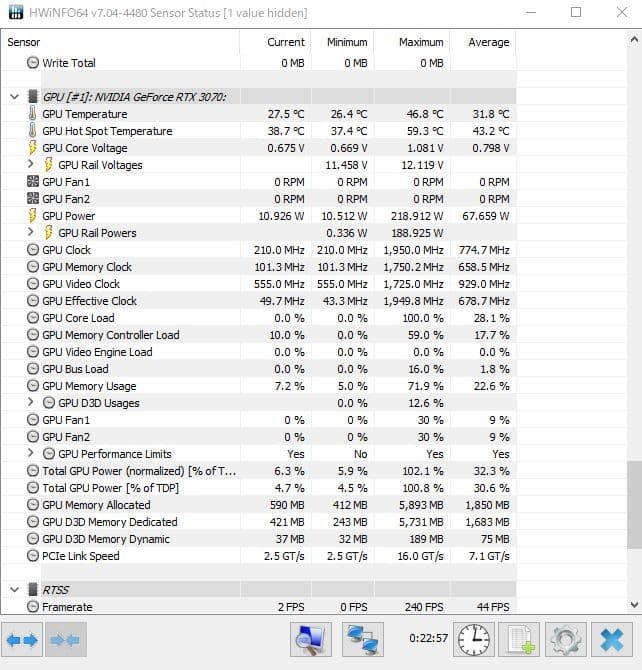Select the GPU Core Load row label
This screenshot has height=670, width=642.
coord(78,318)
